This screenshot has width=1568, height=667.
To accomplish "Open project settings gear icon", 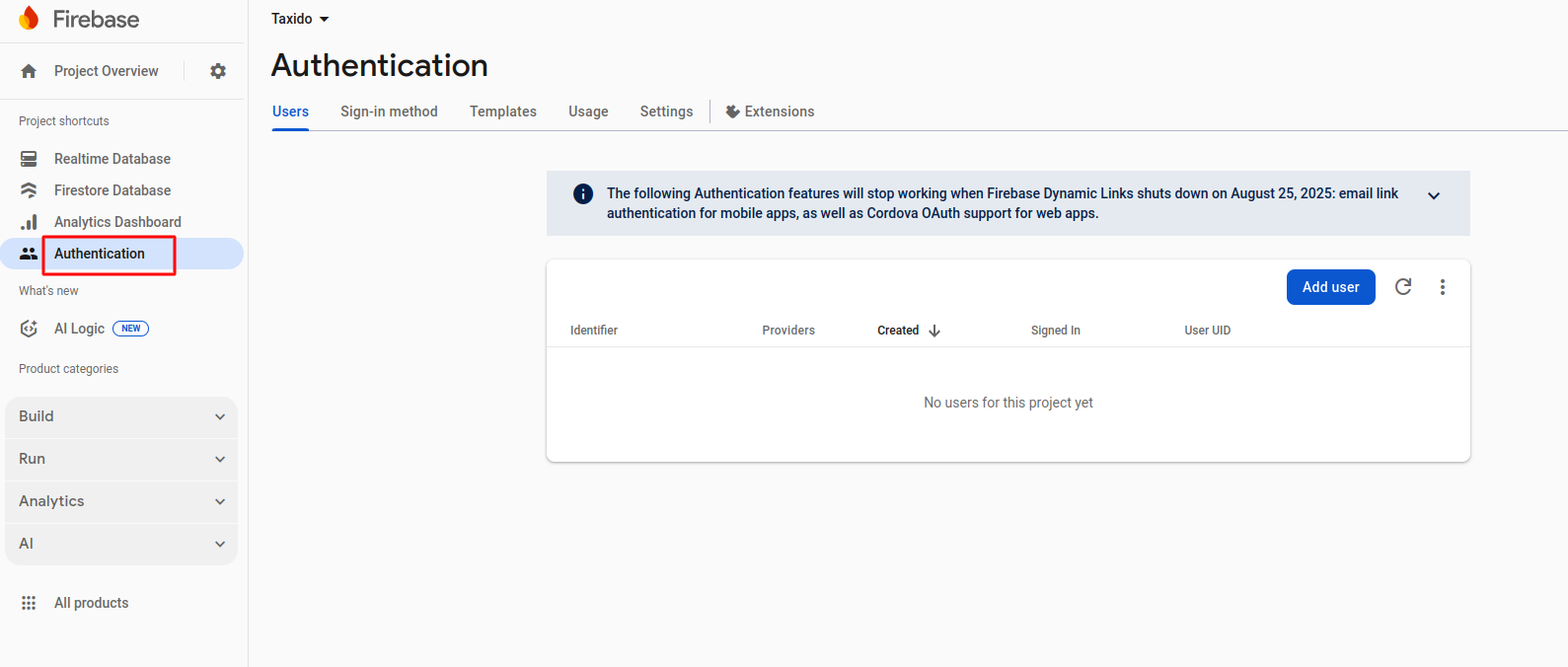I will coord(218,71).
